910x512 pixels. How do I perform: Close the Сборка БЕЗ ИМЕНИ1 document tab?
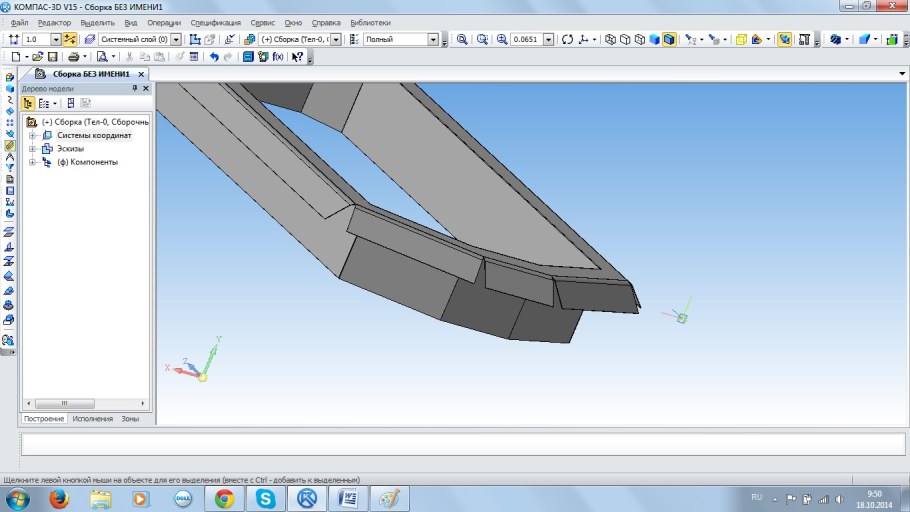[141, 74]
